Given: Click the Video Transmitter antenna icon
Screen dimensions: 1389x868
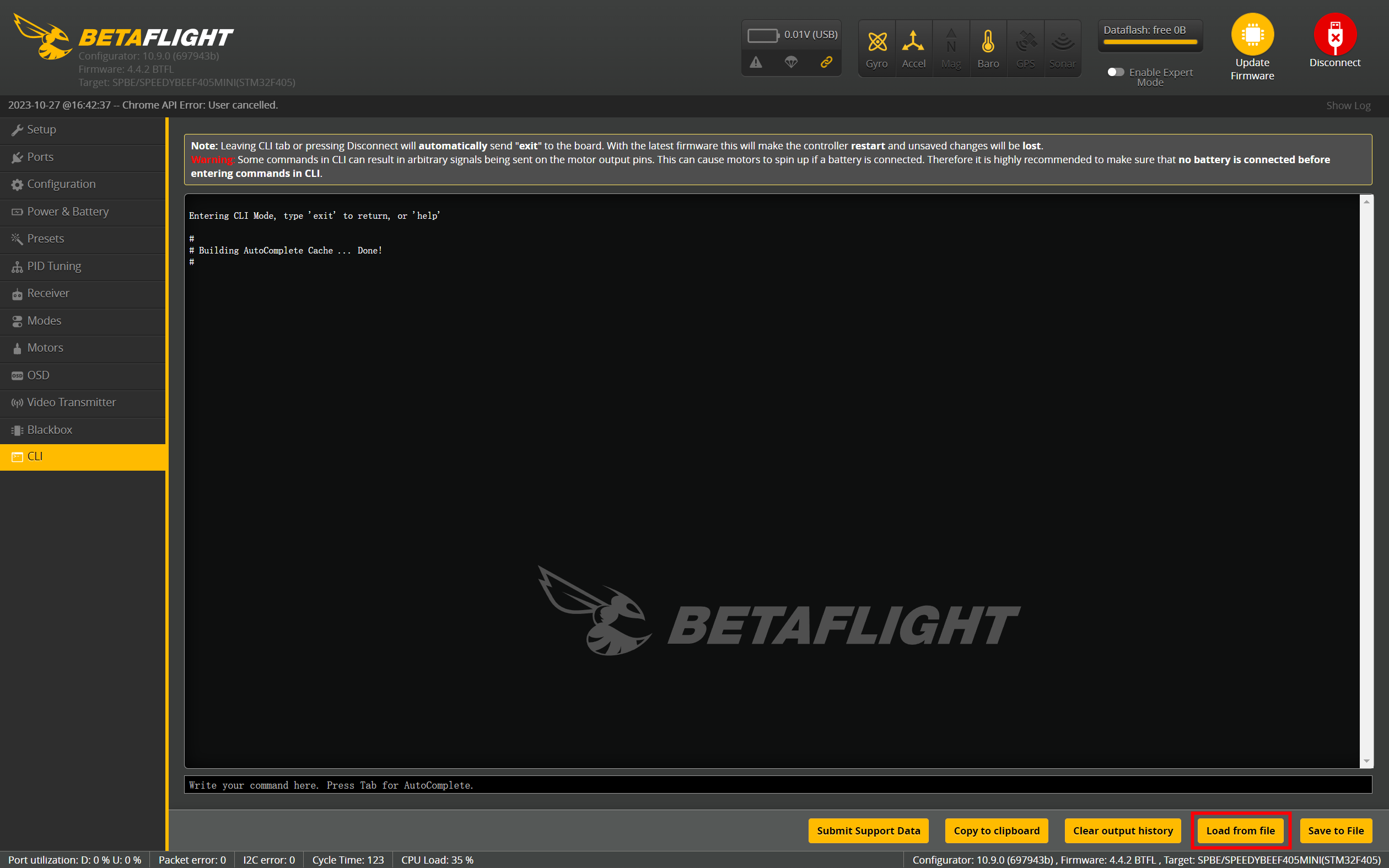Looking at the screenshot, I should pos(17,403).
